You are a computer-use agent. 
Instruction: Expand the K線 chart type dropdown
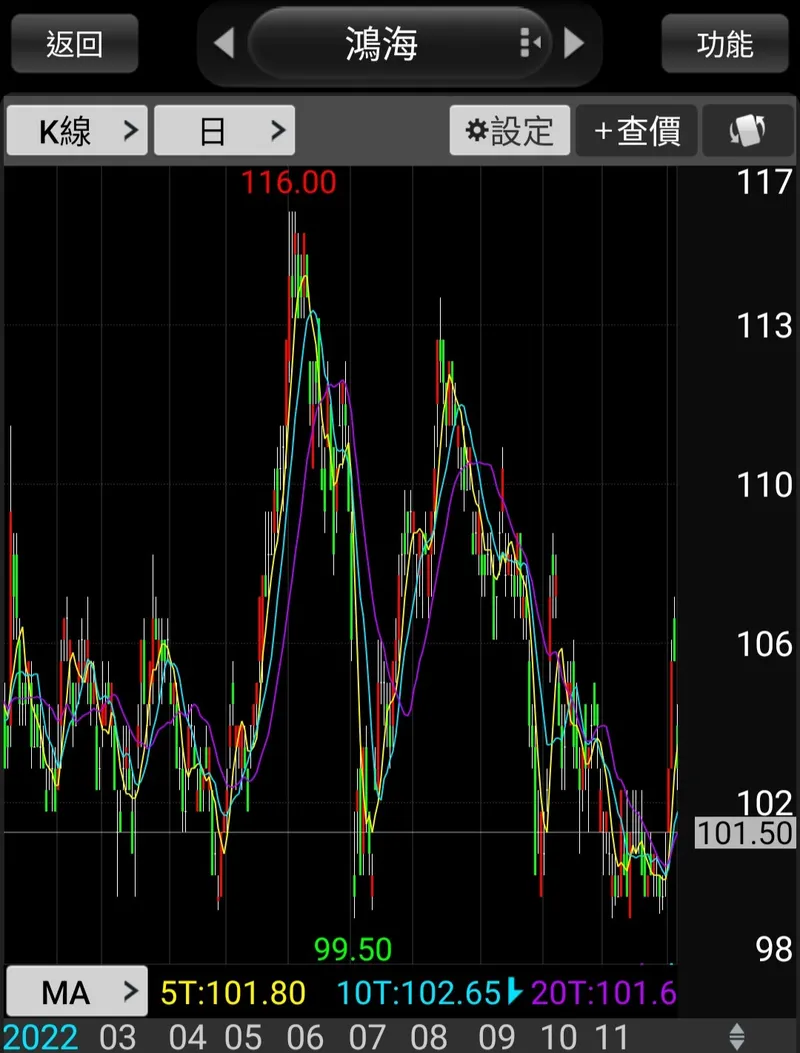77,130
